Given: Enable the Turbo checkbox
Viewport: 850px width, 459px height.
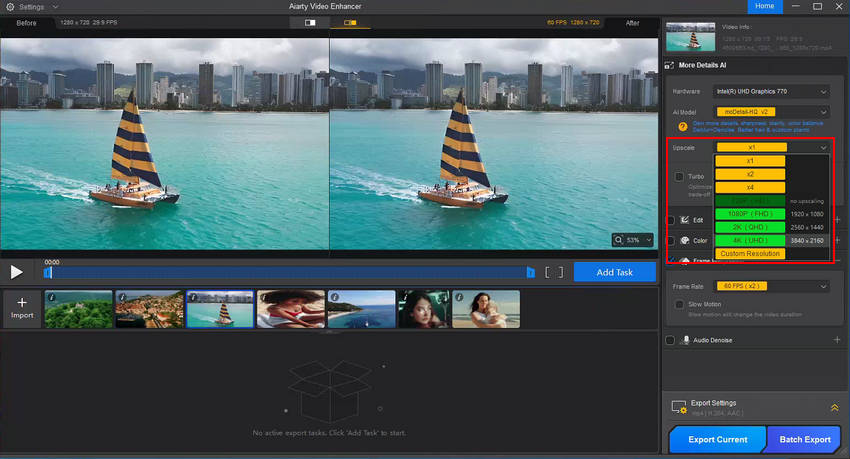Looking at the screenshot, I should pyautogui.click(x=679, y=177).
